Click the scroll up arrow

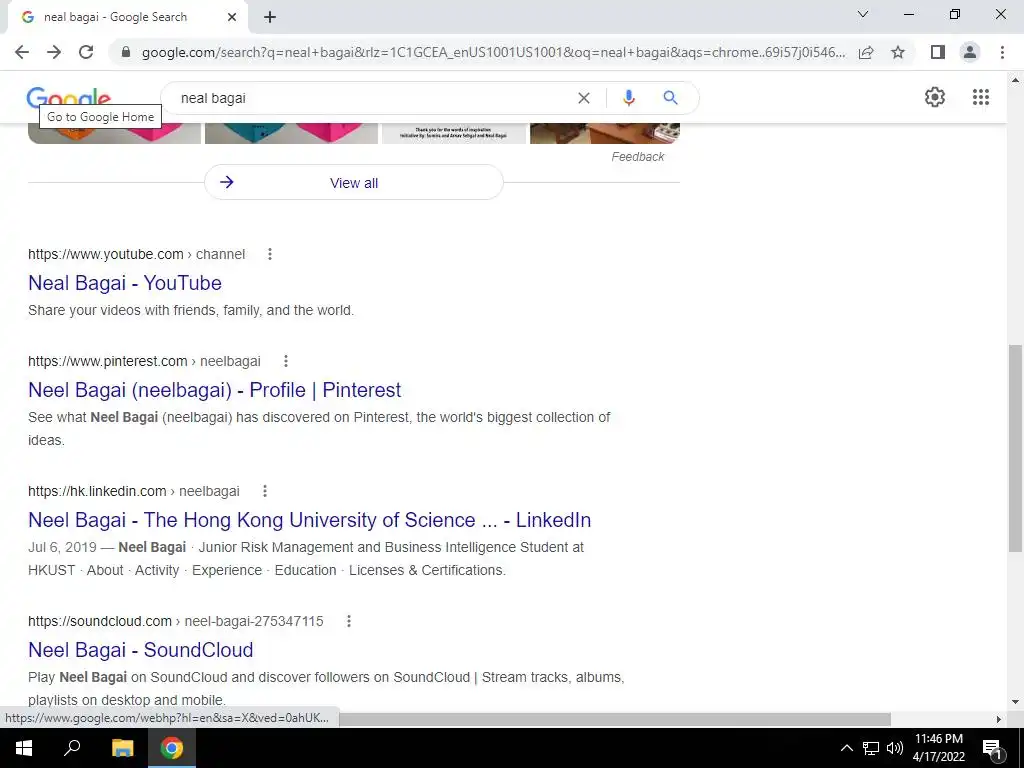coord(1015,80)
